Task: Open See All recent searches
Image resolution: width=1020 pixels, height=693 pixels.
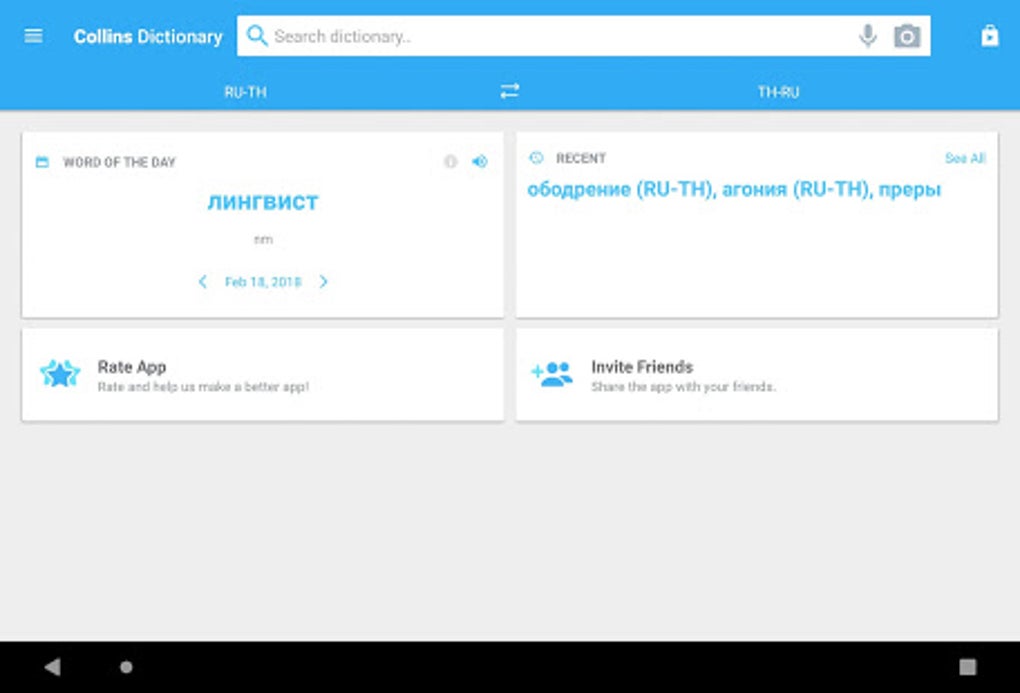Action: [x=965, y=158]
